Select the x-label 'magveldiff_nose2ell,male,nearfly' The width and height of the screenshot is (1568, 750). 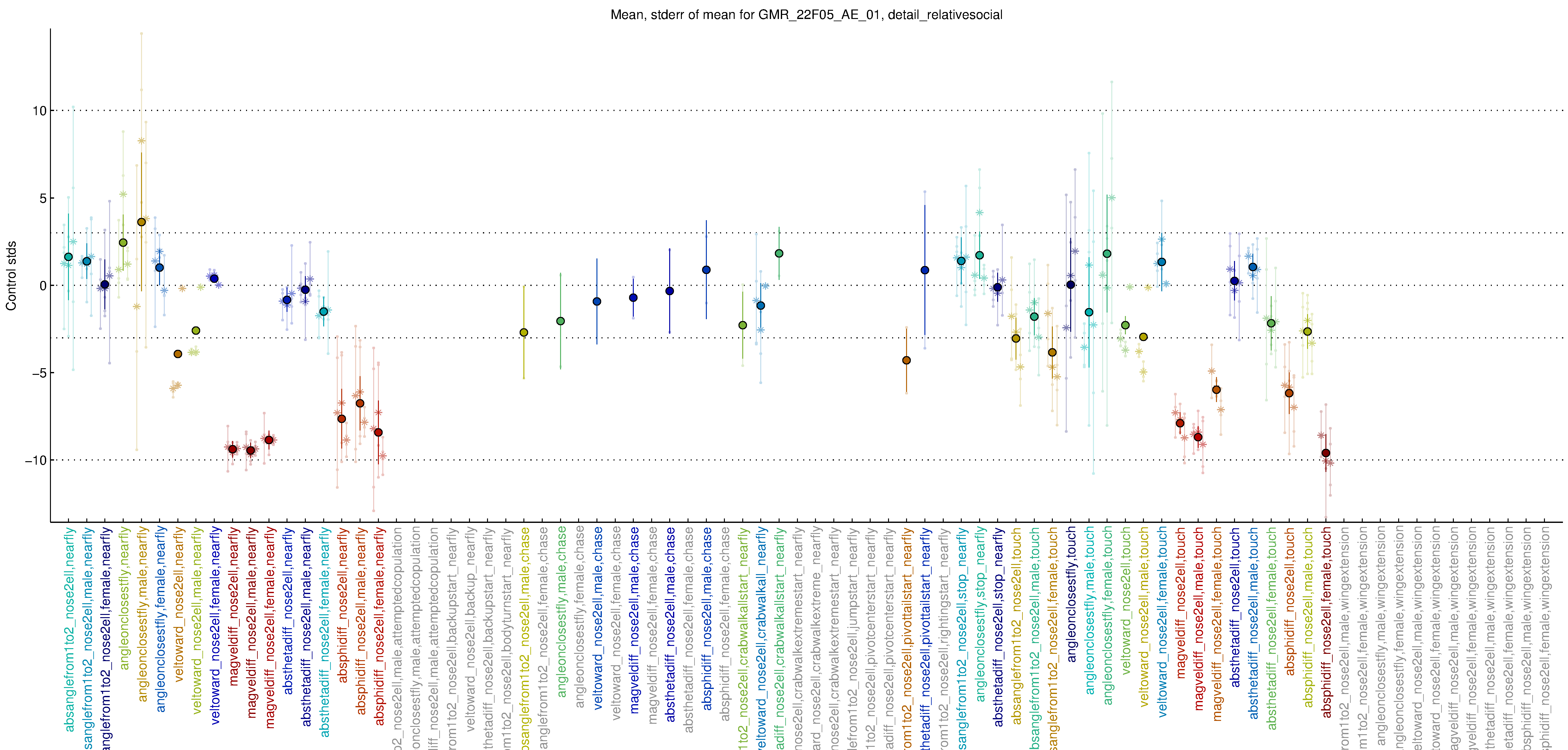click(x=251, y=623)
